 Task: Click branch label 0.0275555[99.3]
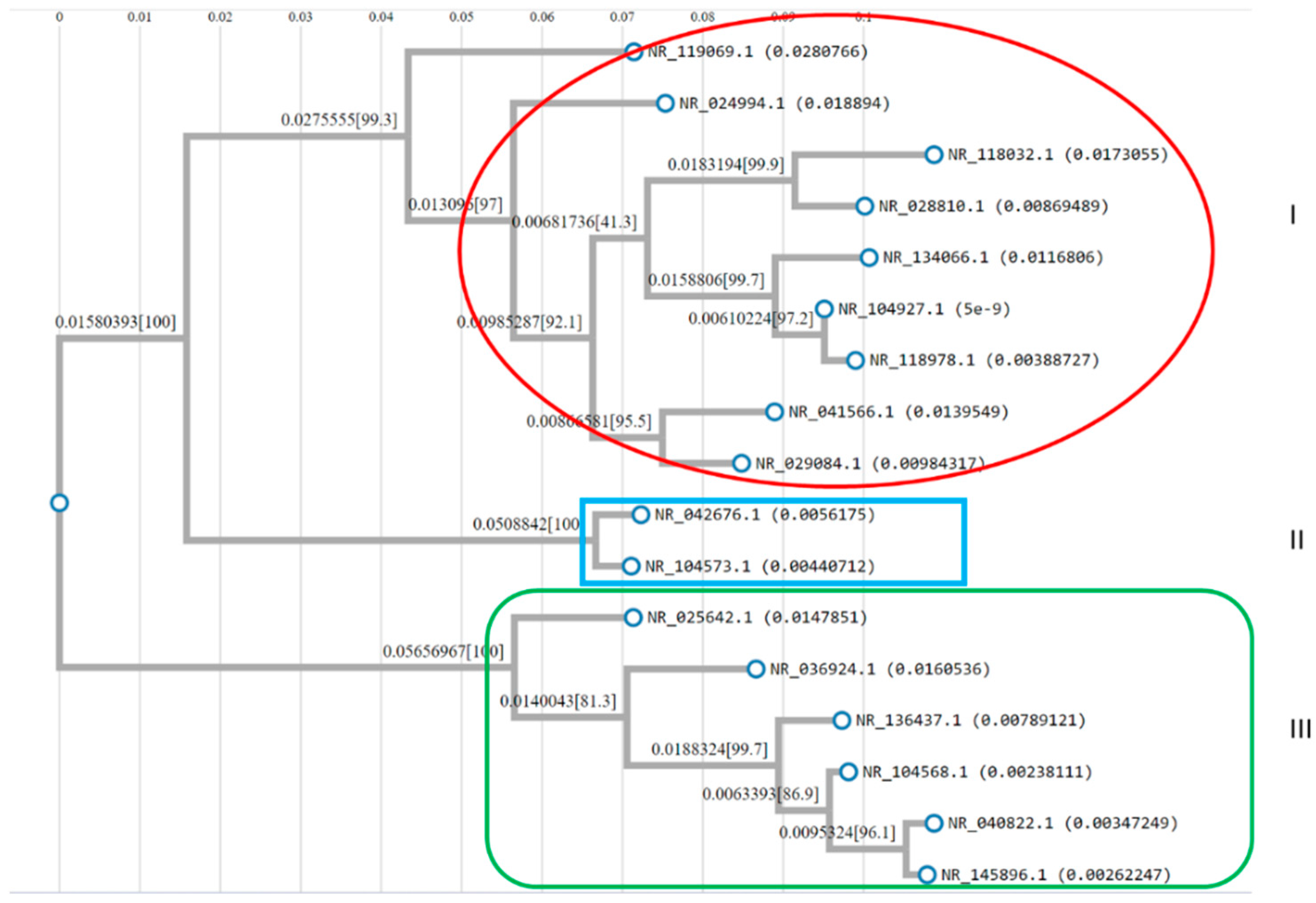click(339, 120)
